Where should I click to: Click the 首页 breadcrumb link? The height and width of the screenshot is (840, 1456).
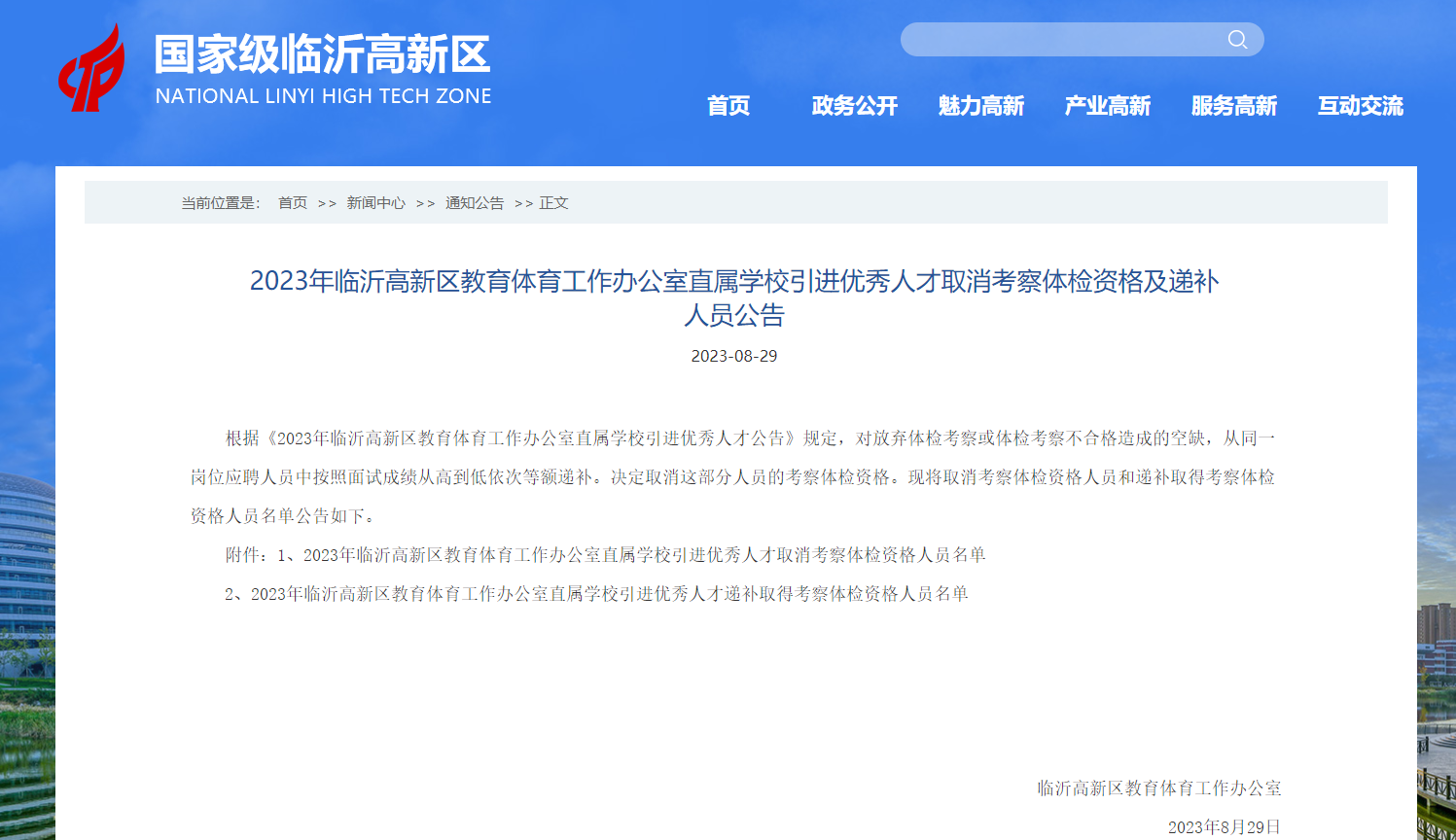point(293,203)
